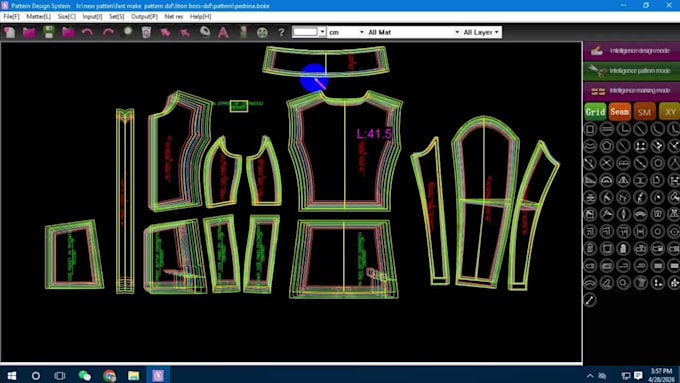Select the compass divider tool

click(x=674, y=163)
